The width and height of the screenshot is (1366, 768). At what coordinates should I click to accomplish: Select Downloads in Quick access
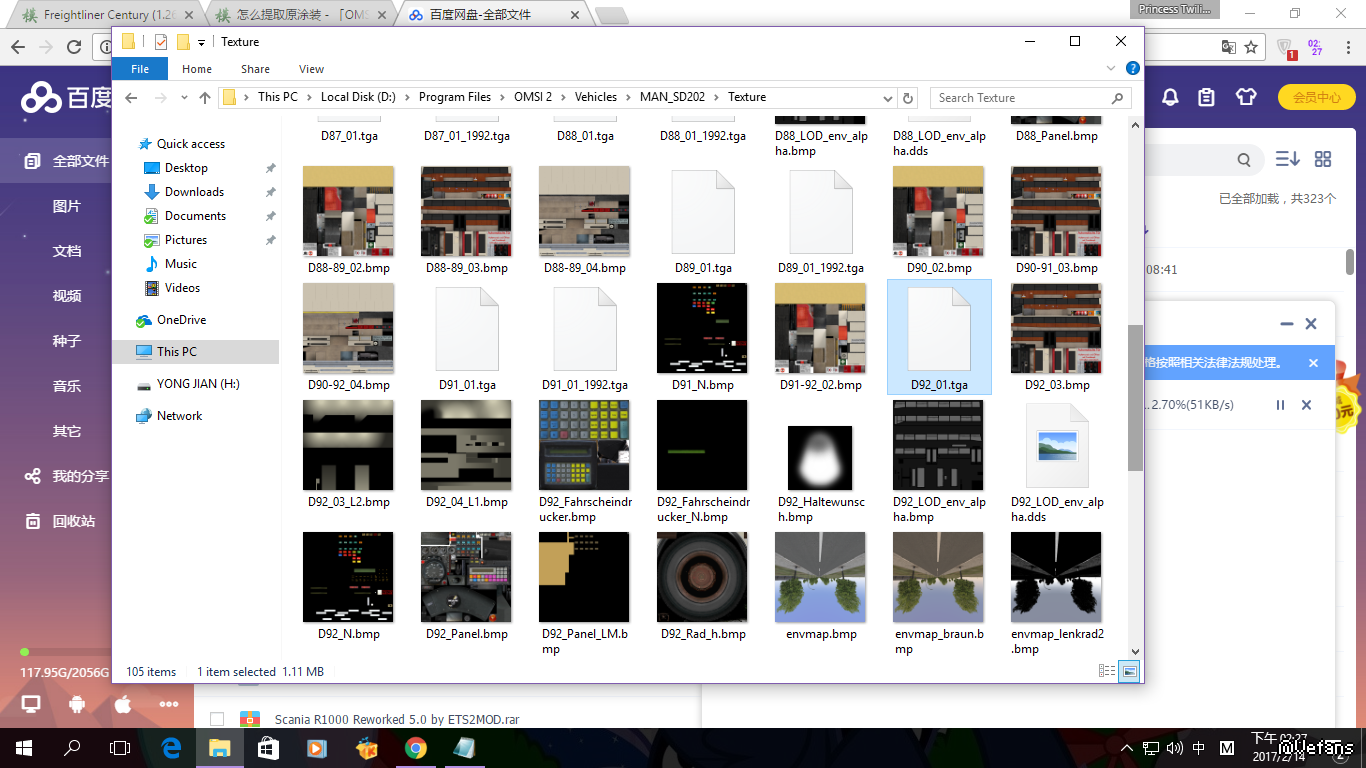(194, 192)
